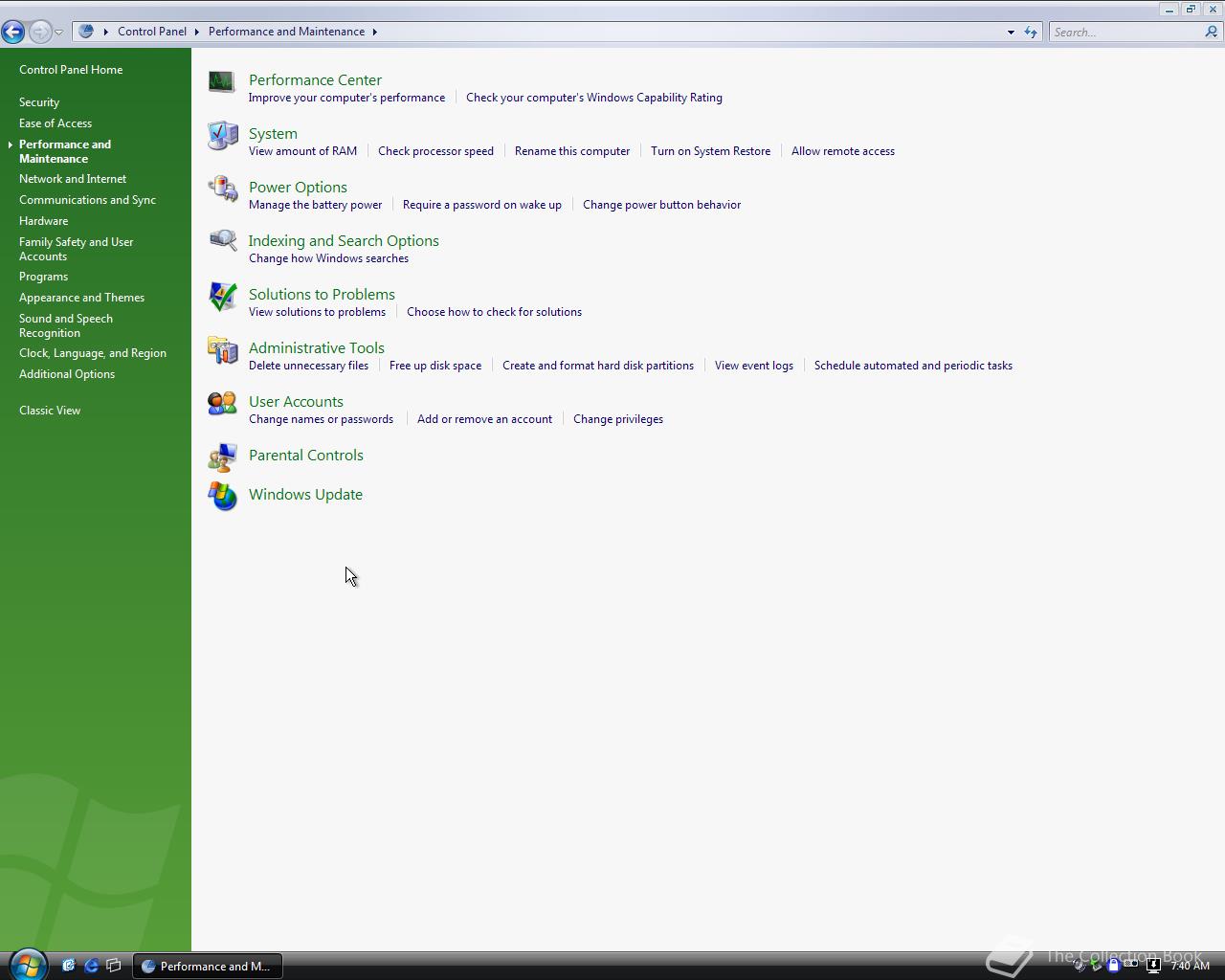Click Allow remote access link
The width and height of the screenshot is (1225, 980).
(843, 151)
